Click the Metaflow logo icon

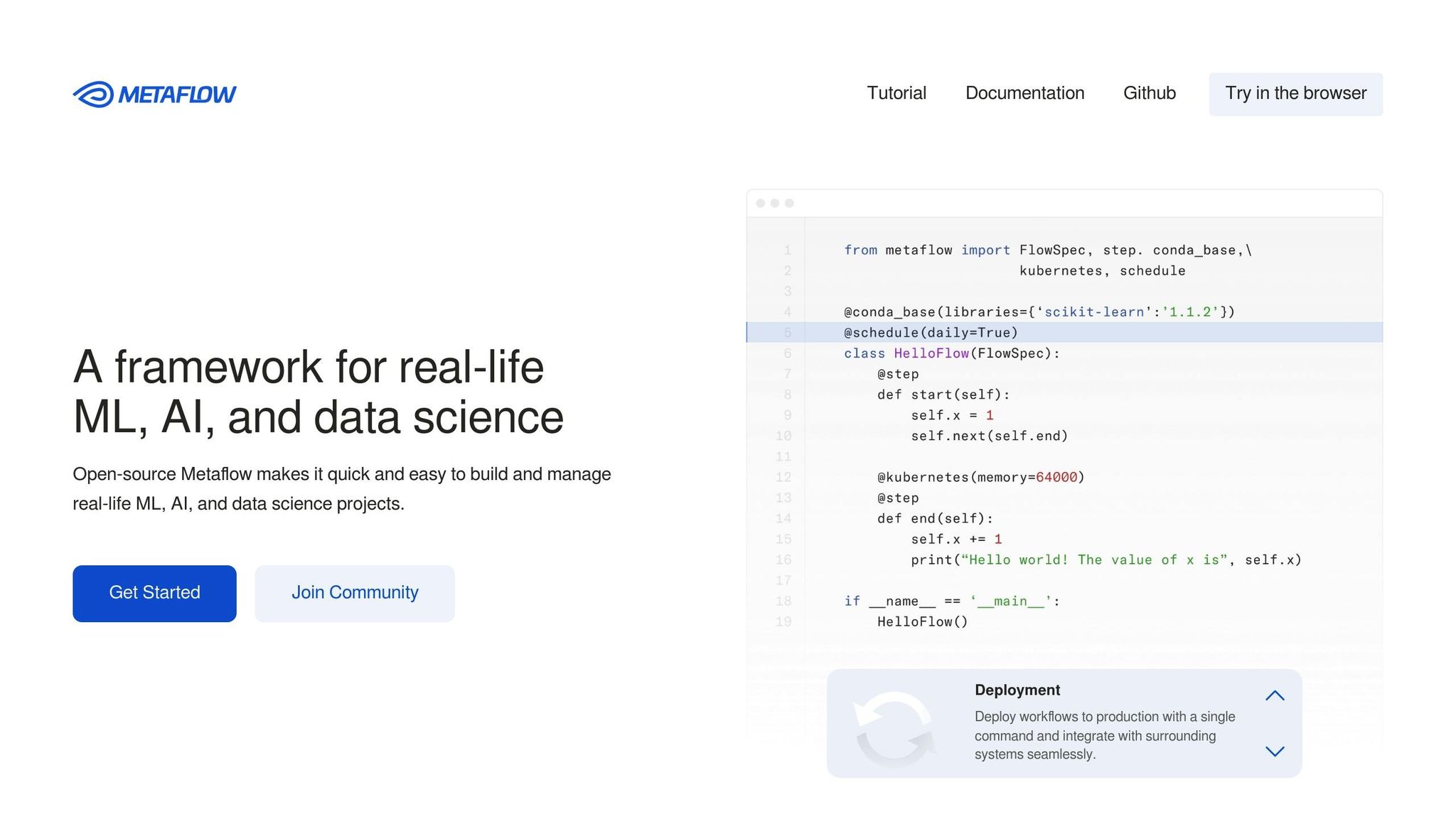click(x=93, y=95)
